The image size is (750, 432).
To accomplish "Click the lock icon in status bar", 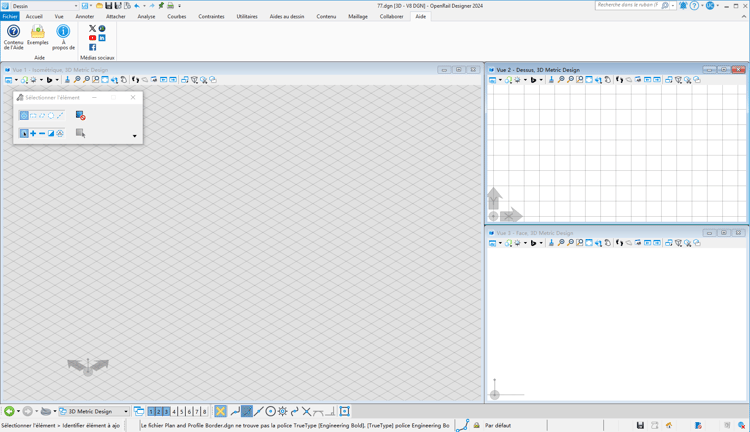I will (x=476, y=425).
